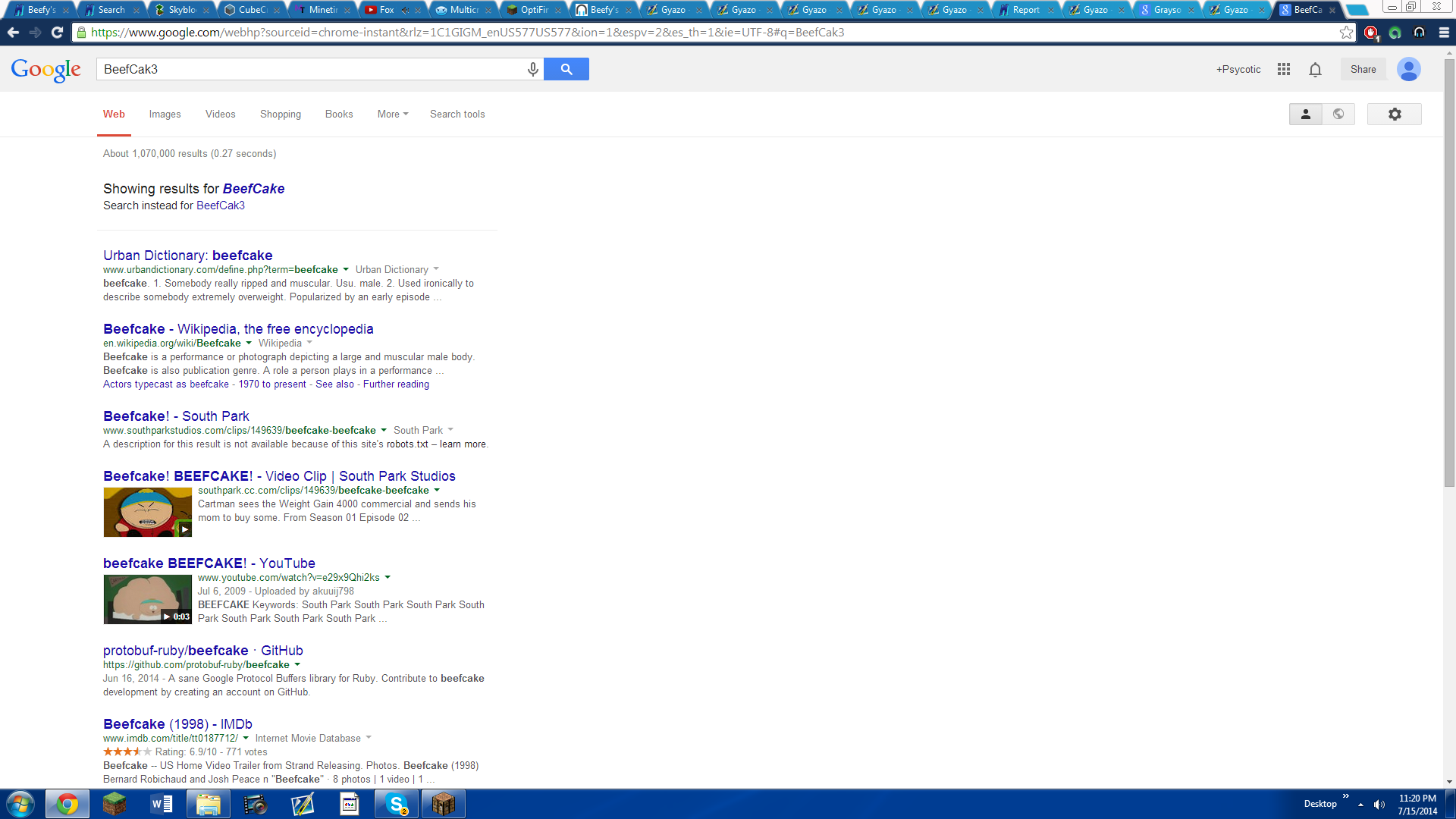
Task: Click the browser forward arrow
Action: click(35, 33)
